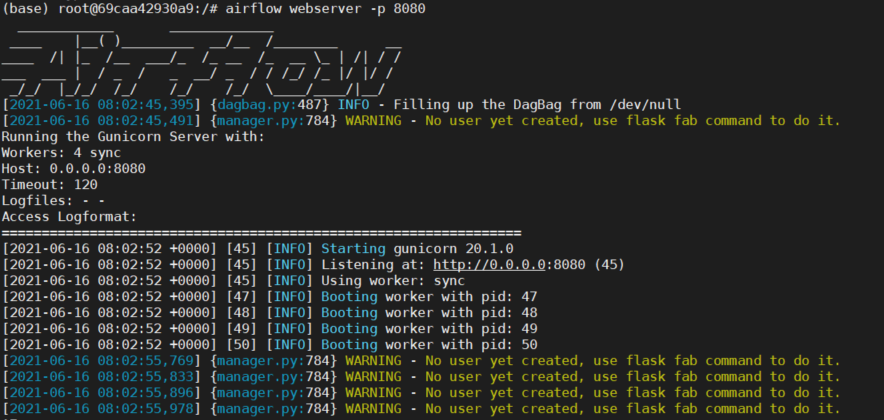
Task: Select timestamp '2021-06-16 08:02:45,395'
Action: (102, 105)
